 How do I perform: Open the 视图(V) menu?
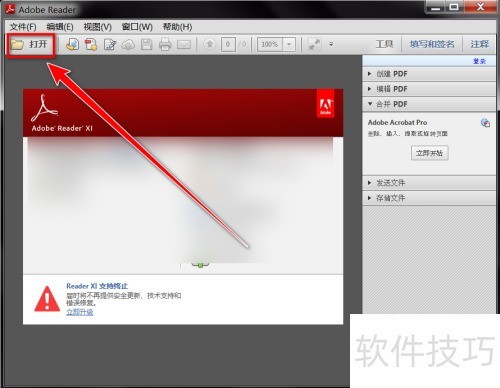click(x=97, y=27)
